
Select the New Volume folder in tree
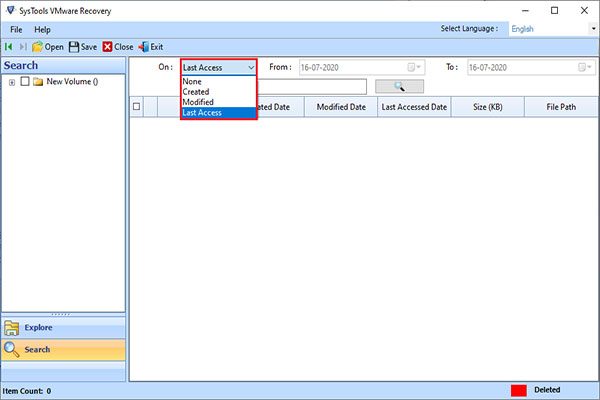pyautogui.click(x=65, y=82)
